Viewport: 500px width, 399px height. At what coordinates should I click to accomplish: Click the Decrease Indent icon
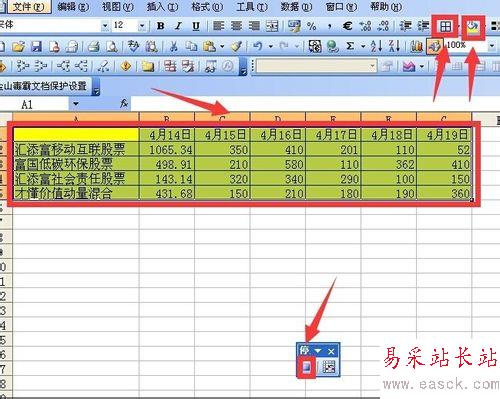coord(405,26)
